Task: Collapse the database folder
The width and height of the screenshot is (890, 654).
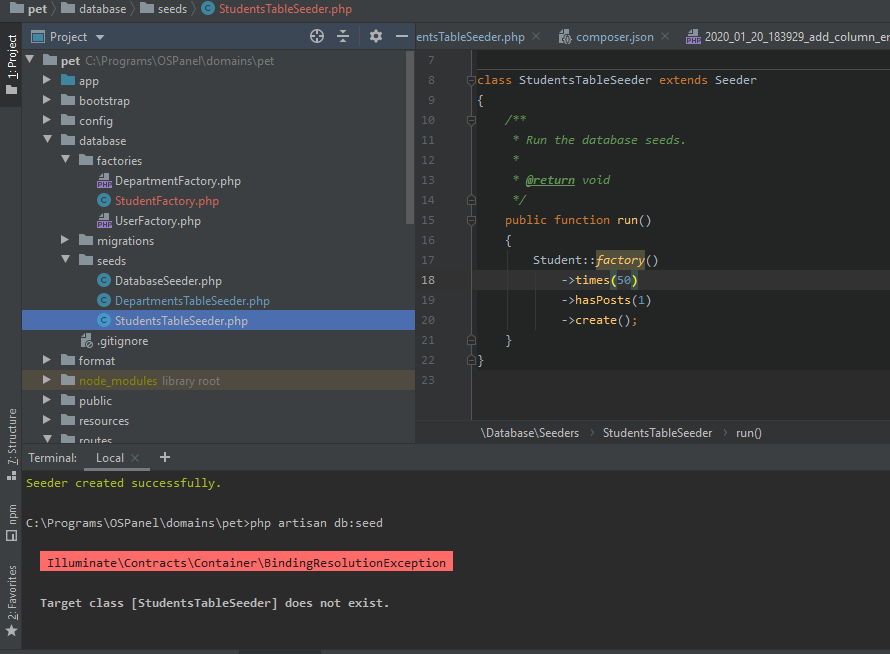Action: tap(47, 140)
